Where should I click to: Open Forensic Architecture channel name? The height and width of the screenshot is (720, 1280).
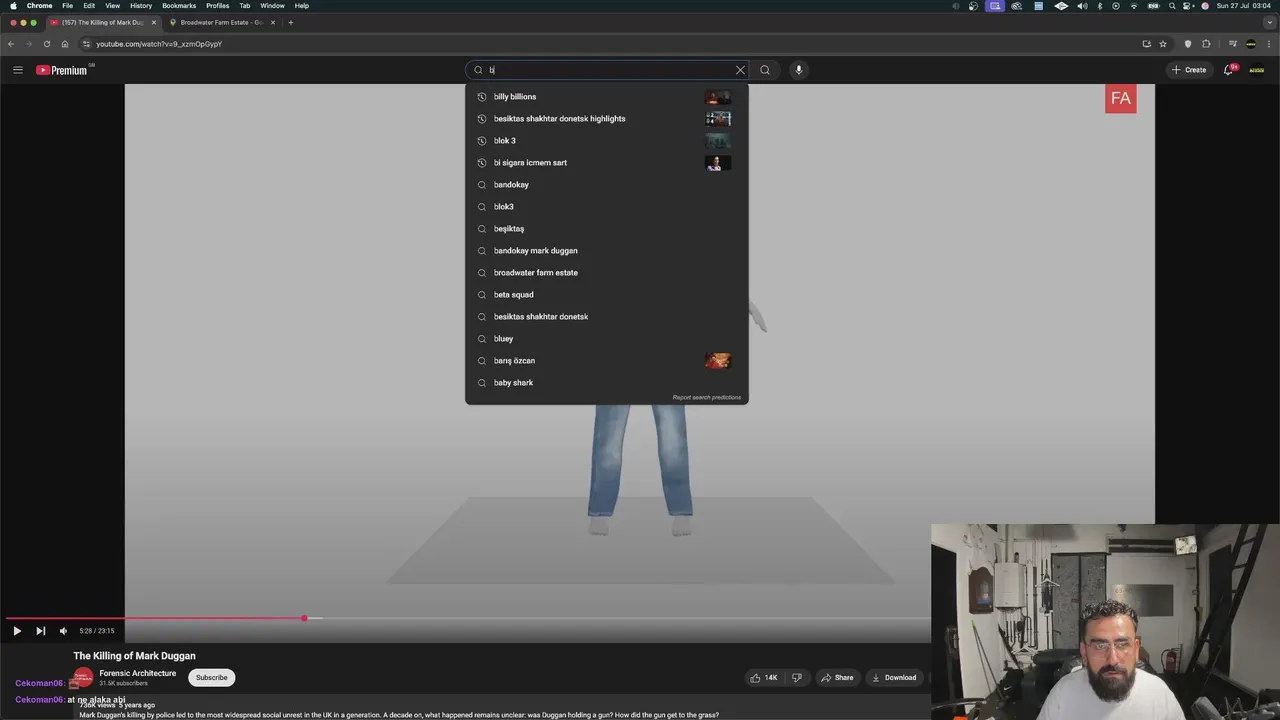click(137, 674)
